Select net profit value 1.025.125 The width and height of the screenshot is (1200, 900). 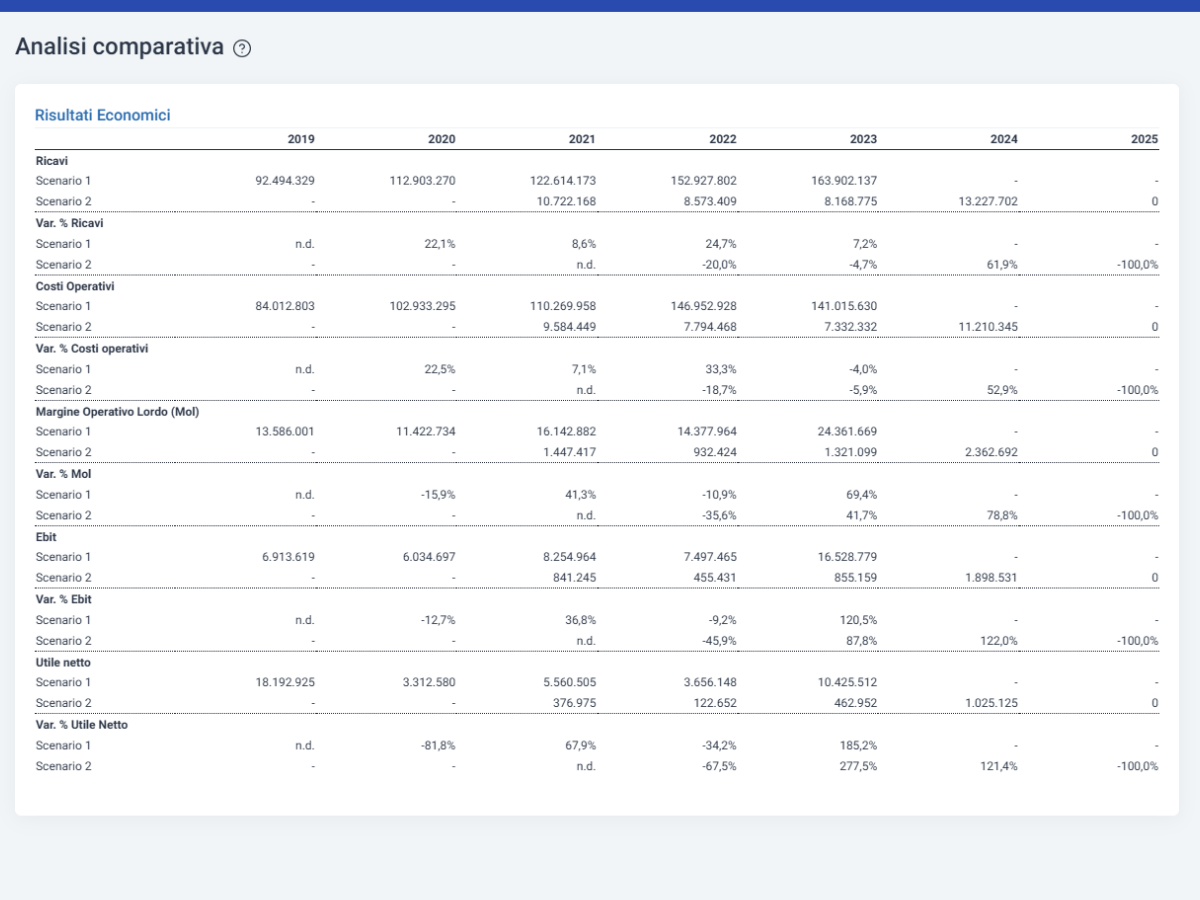click(992, 704)
